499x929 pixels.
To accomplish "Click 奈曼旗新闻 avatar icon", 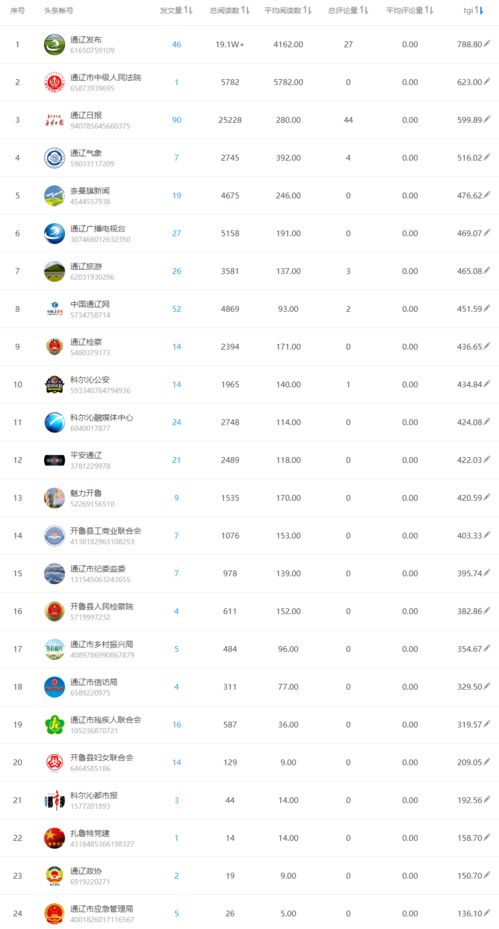I will coord(55,196).
